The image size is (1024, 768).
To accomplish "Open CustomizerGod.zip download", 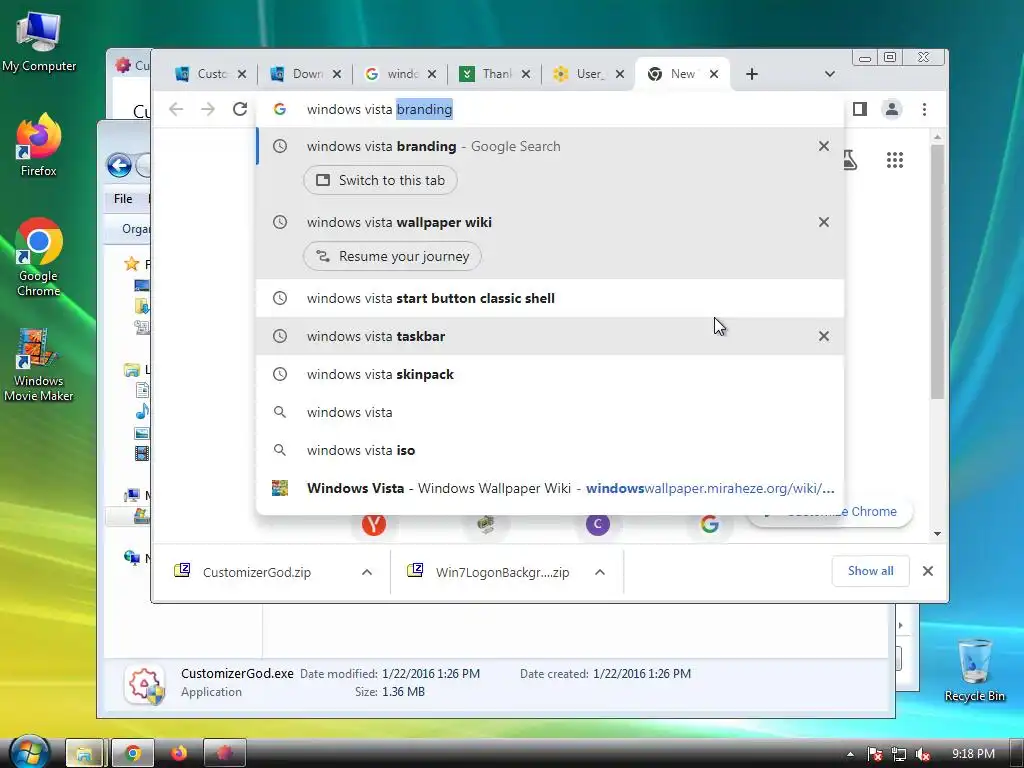I will point(257,572).
